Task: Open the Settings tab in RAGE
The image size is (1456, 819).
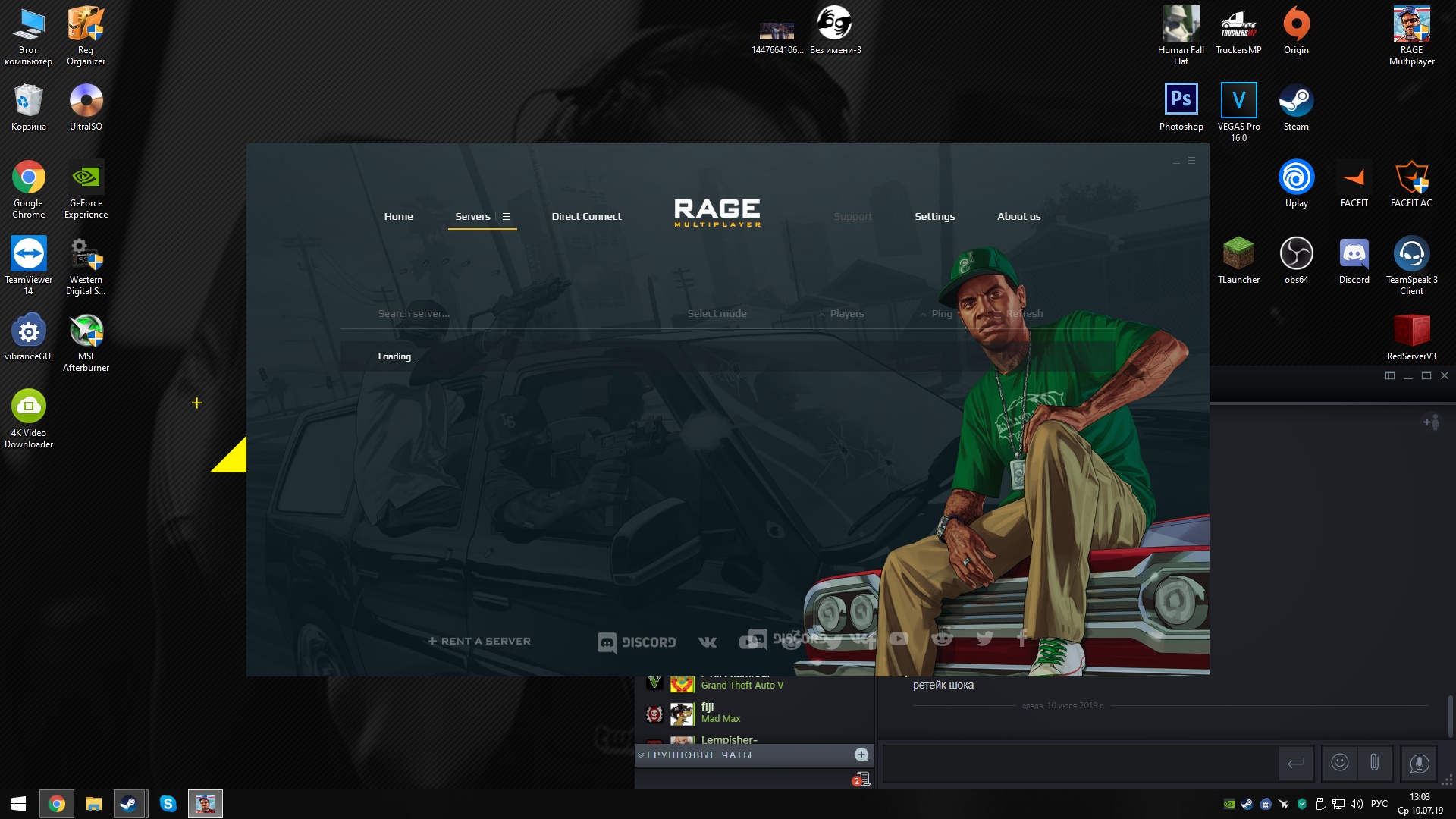Action: coord(934,217)
